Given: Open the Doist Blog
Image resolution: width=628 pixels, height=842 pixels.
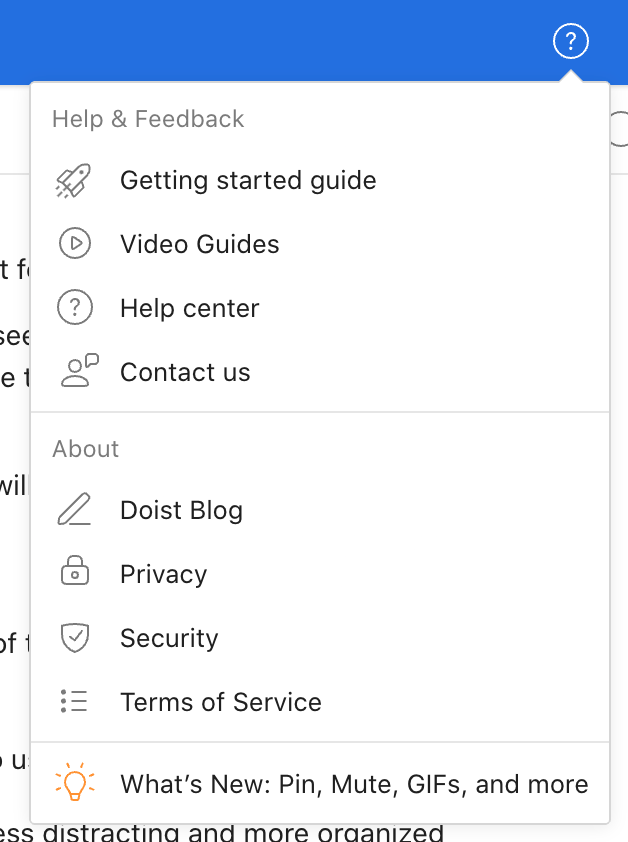Looking at the screenshot, I should pyautogui.click(x=181, y=510).
